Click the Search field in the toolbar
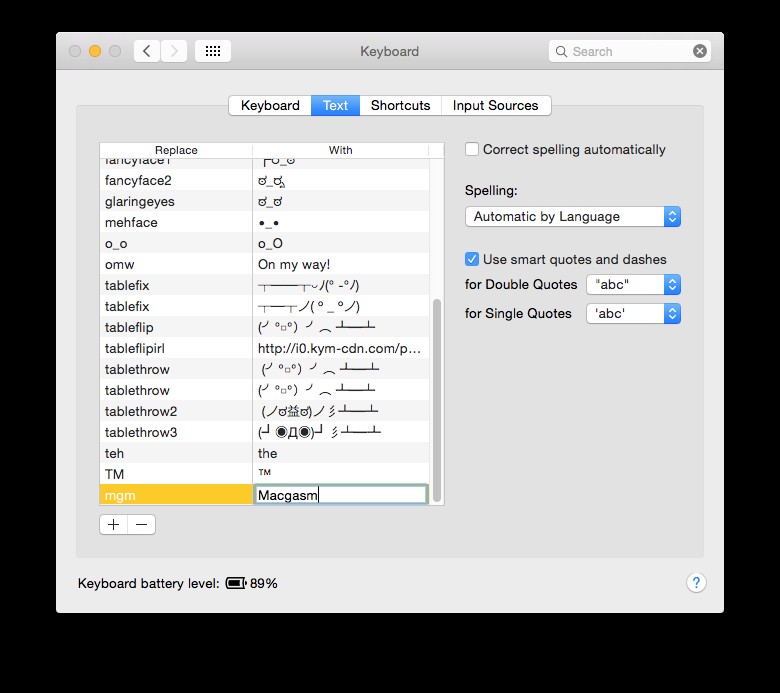Image resolution: width=780 pixels, height=693 pixels. [629, 51]
